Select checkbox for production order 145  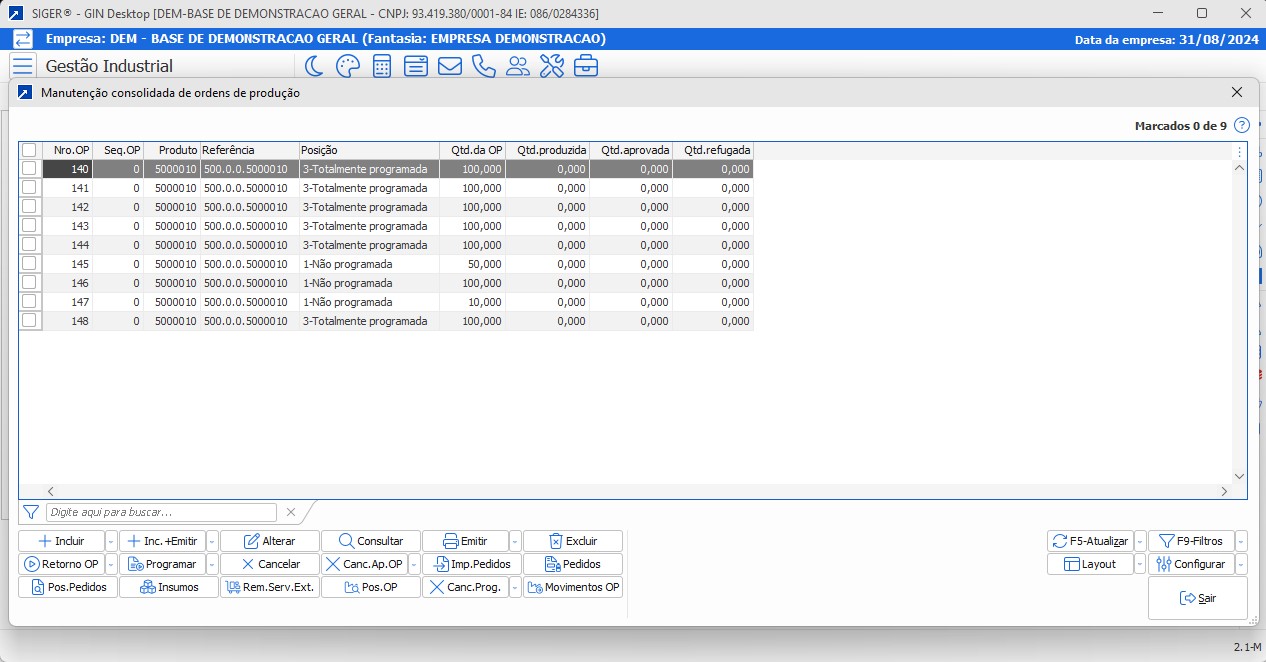(x=30, y=264)
